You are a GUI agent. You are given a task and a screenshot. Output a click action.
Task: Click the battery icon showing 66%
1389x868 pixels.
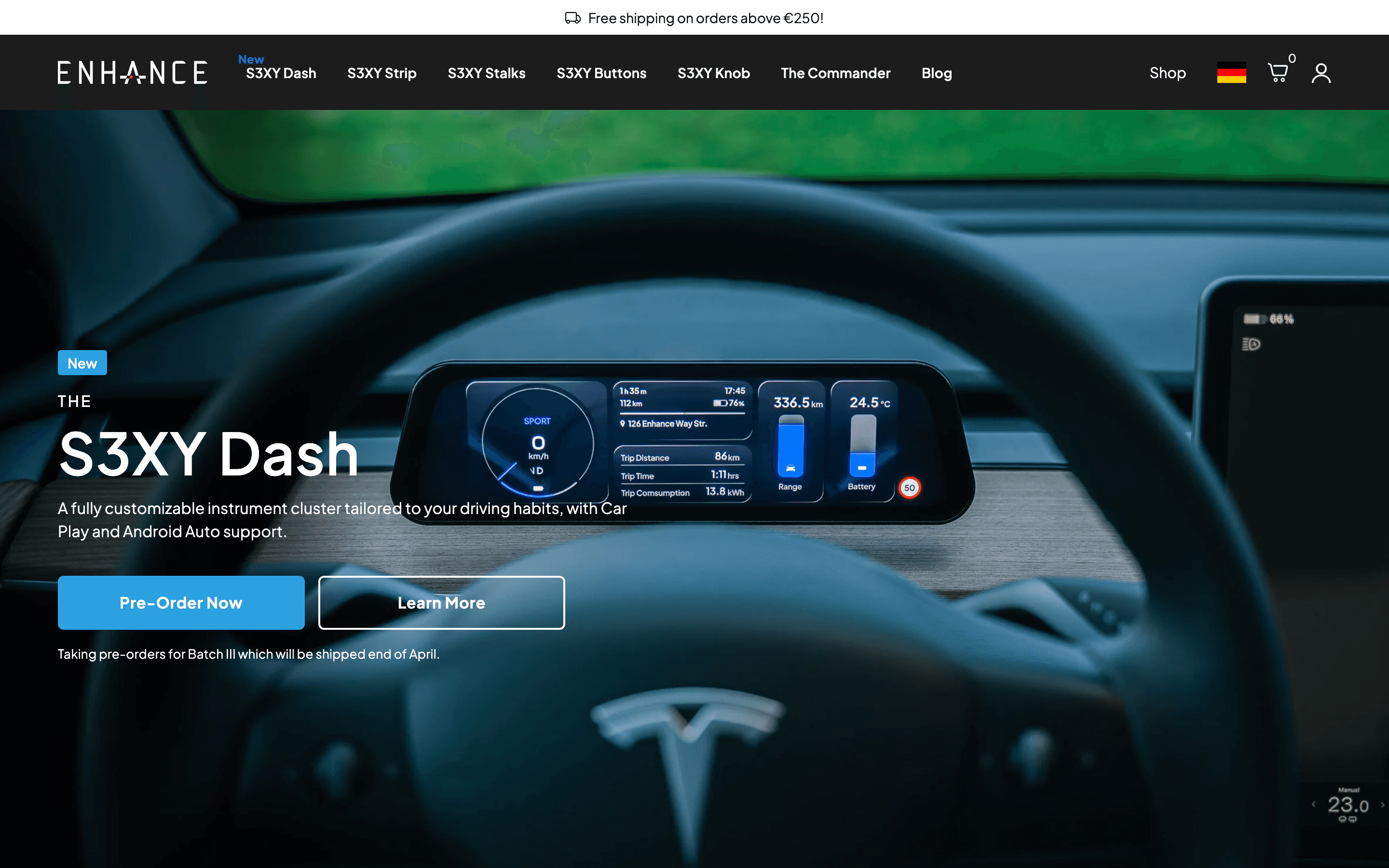pyautogui.click(x=1255, y=319)
